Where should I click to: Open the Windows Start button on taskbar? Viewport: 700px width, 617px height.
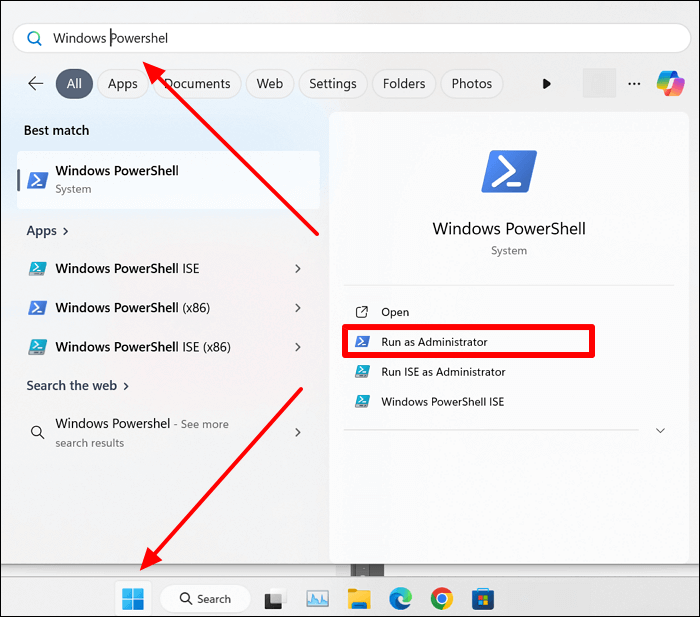coord(133,599)
